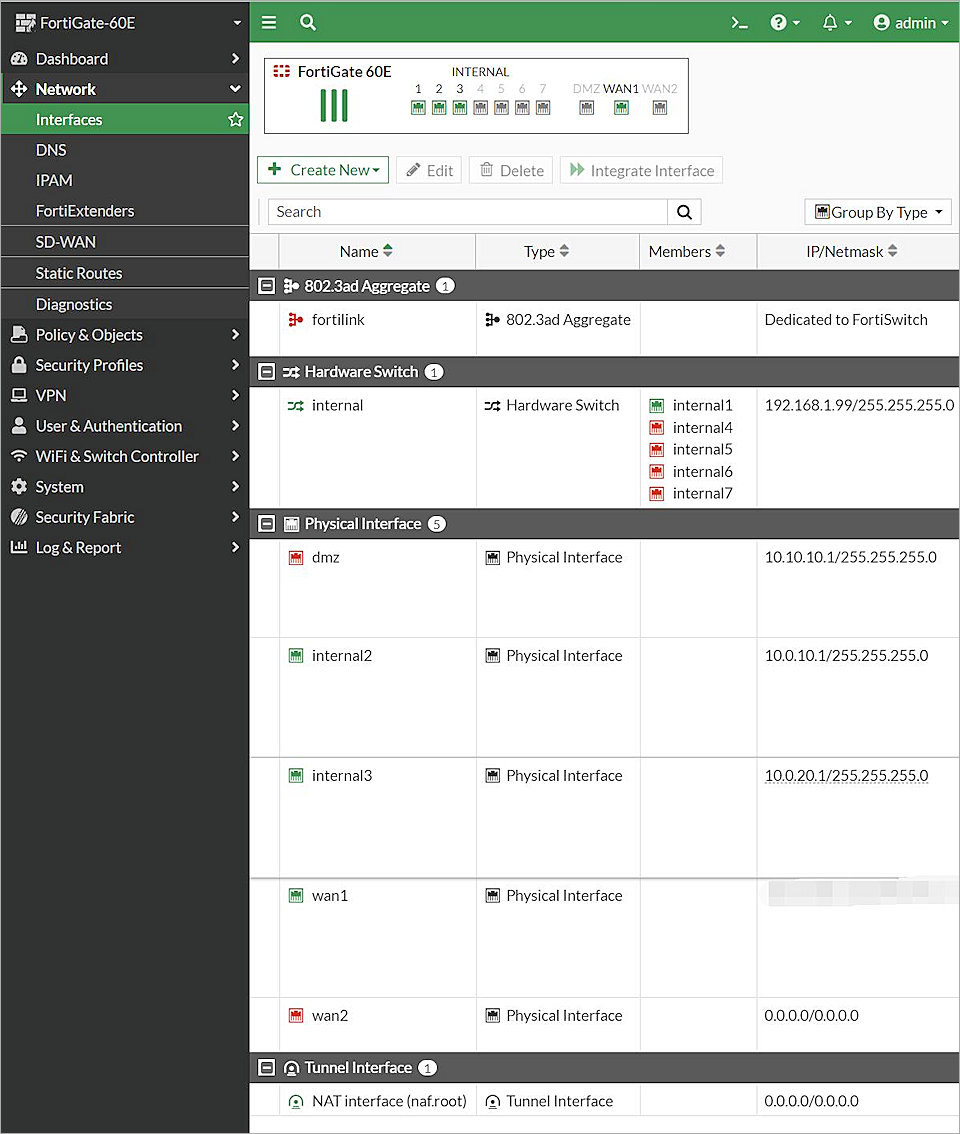Open the Group By Type dropdown
The height and width of the screenshot is (1134, 960).
(877, 212)
